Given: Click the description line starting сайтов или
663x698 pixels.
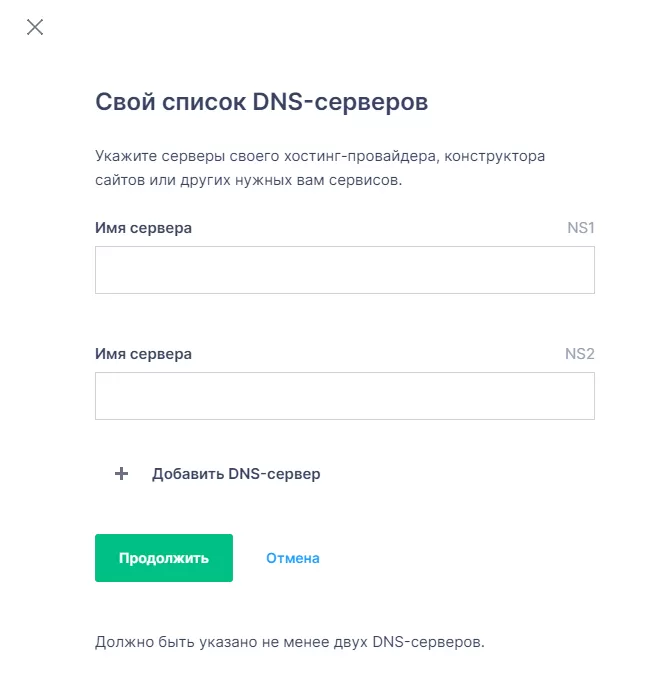Looking at the screenshot, I should coord(248,180).
